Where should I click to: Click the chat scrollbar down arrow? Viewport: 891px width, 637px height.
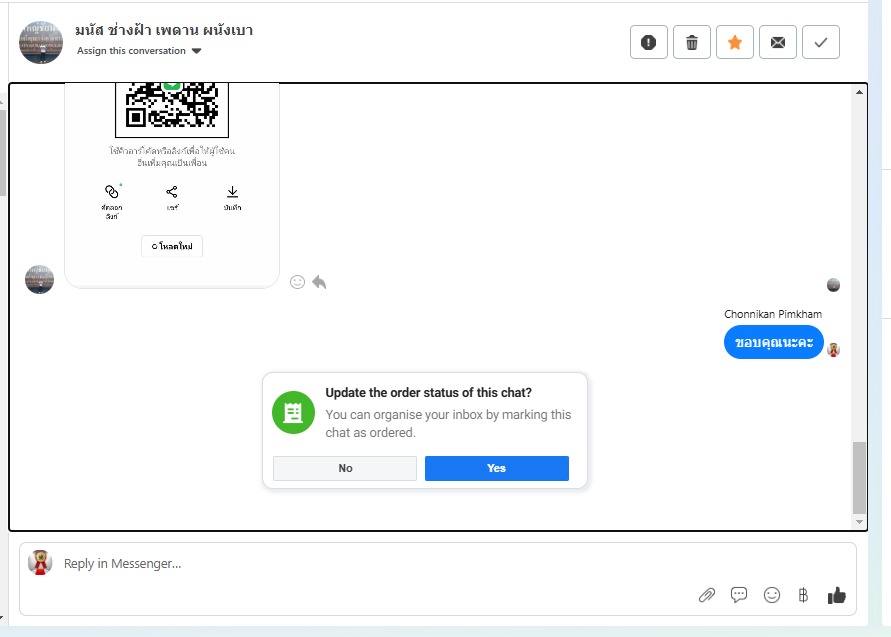pyautogui.click(x=859, y=522)
